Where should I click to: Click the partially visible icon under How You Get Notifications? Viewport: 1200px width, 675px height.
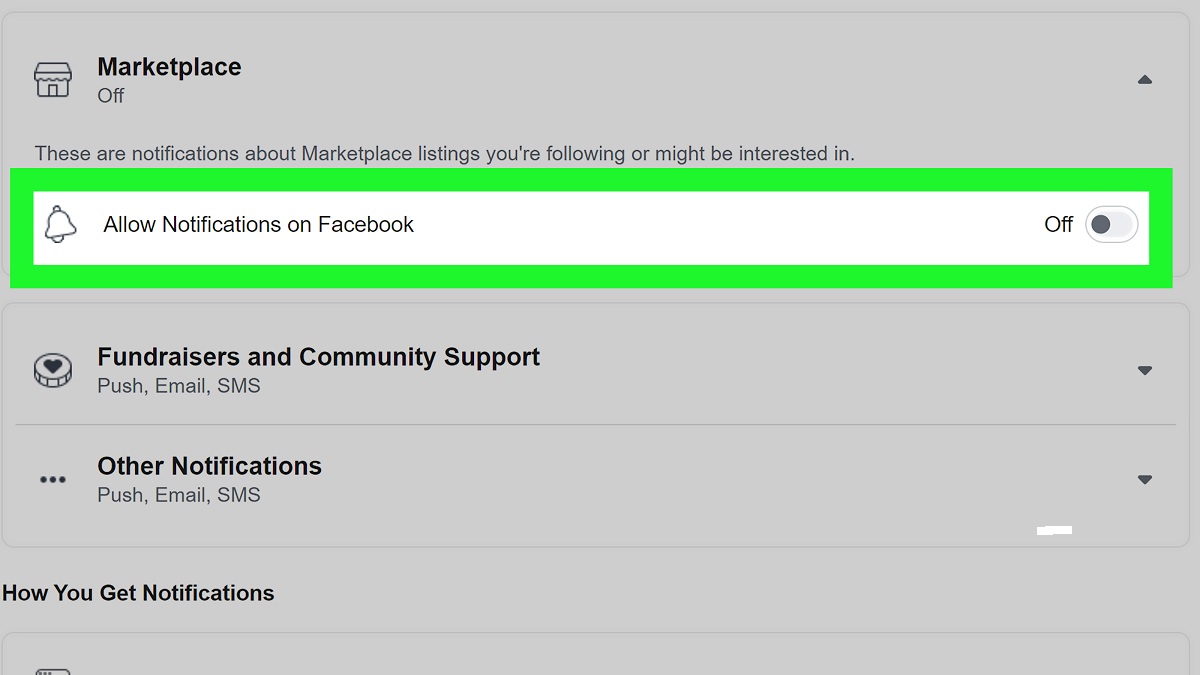tap(53, 670)
